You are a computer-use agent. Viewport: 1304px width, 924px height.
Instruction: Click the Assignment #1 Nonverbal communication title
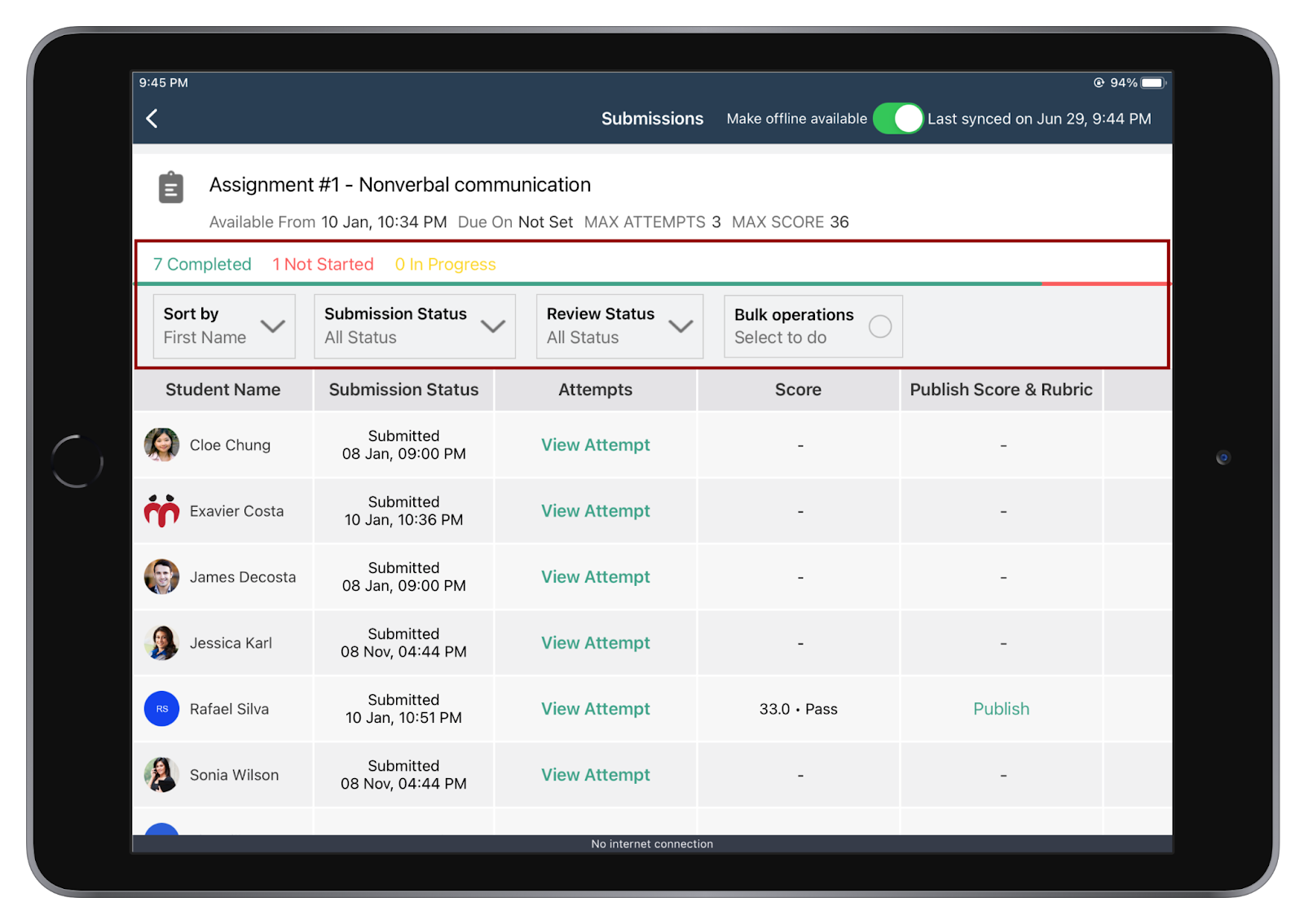(x=400, y=185)
